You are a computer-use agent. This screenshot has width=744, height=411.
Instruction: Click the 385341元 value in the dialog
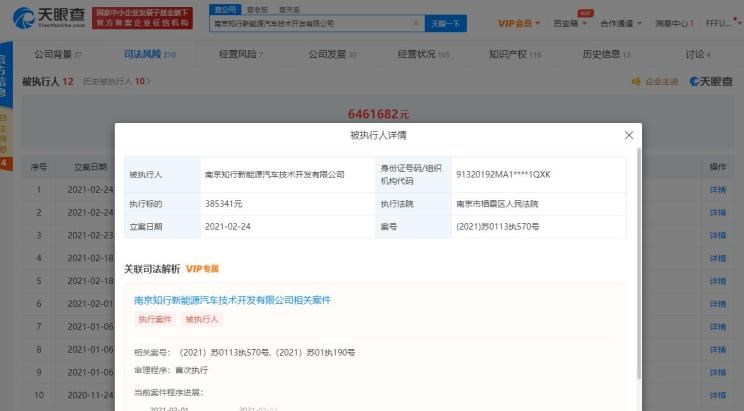pyautogui.click(x=223, y=204)
